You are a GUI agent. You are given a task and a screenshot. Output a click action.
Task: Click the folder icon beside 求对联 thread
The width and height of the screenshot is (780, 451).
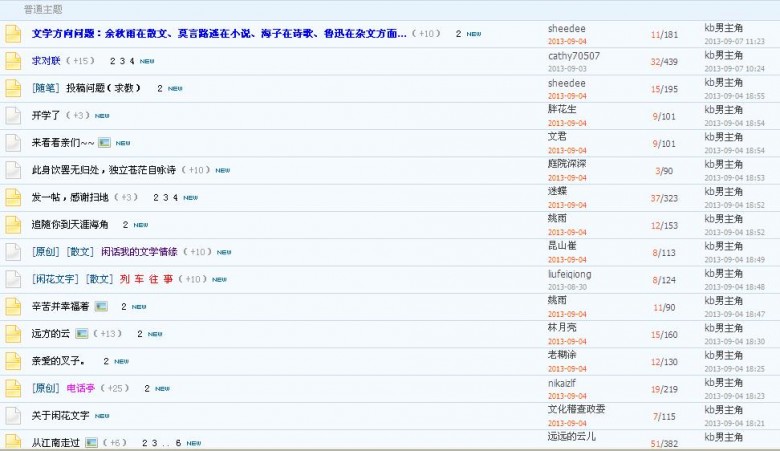pos(13,61)
